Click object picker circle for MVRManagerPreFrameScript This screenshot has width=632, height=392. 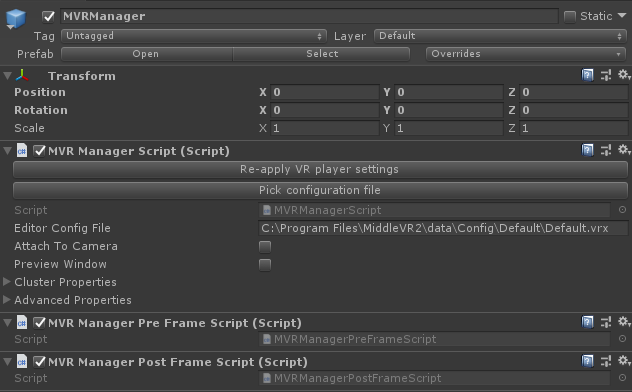622,339
